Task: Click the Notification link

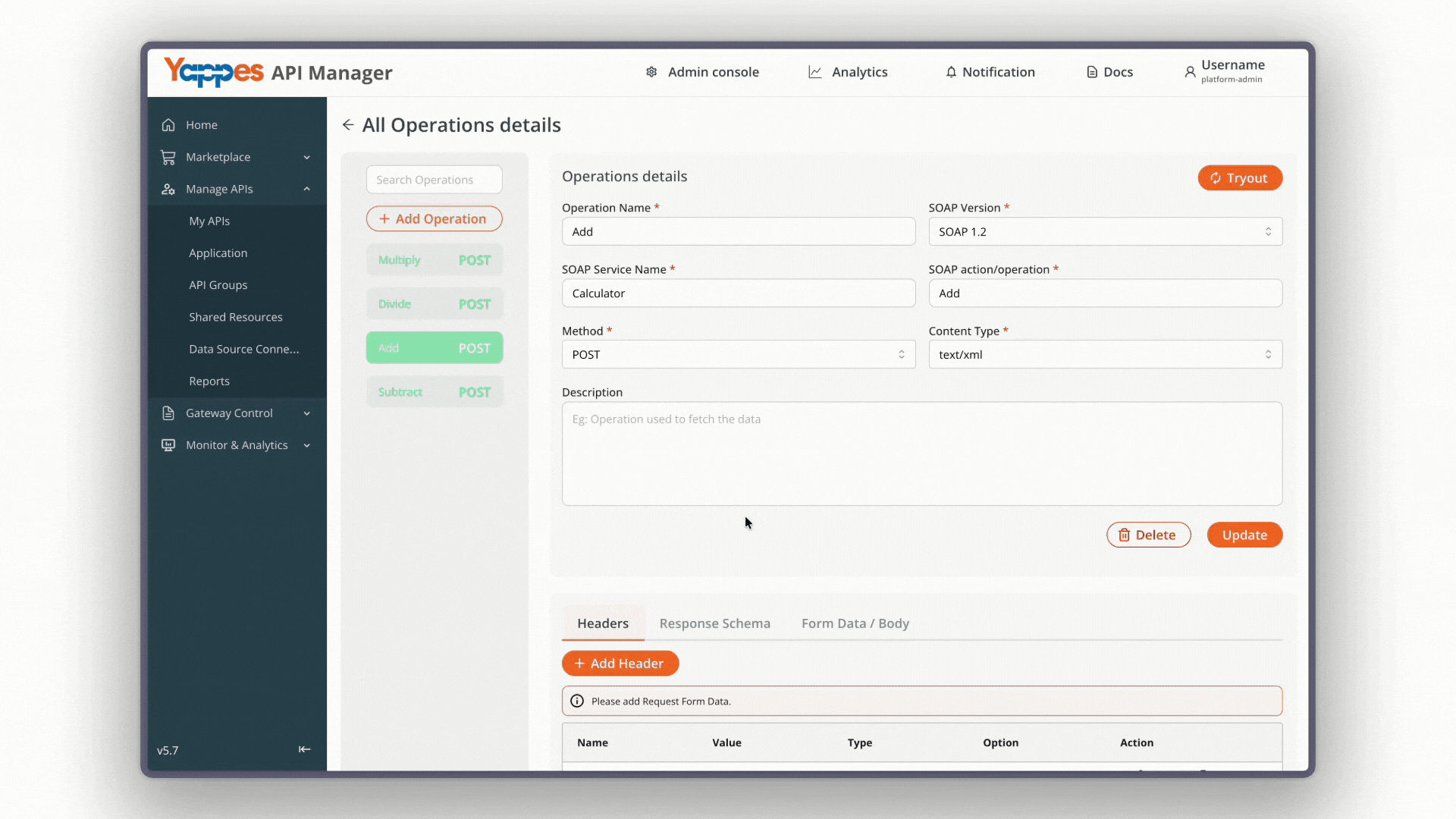Action: pos(998,72)
